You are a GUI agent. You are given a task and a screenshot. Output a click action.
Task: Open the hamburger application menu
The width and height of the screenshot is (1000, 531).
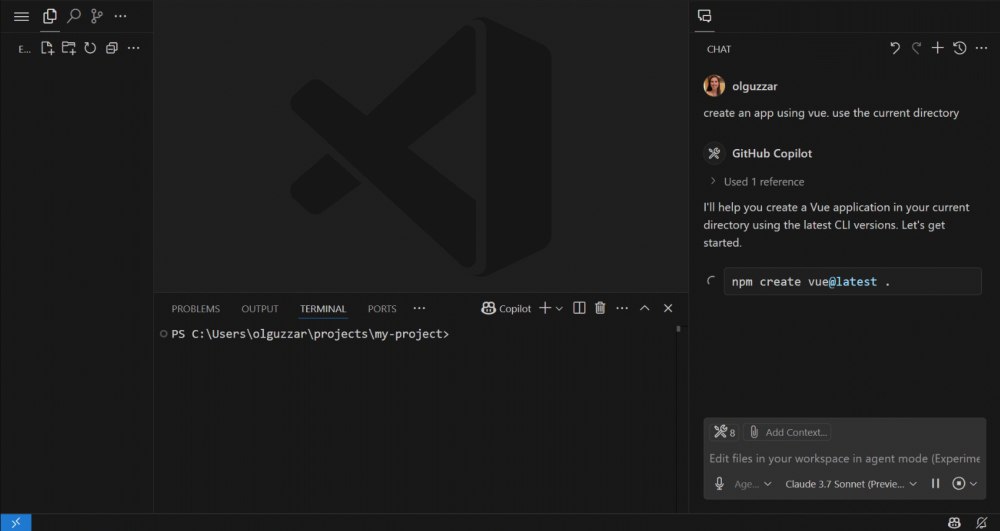pyautogui.click(x=21, y=17)
